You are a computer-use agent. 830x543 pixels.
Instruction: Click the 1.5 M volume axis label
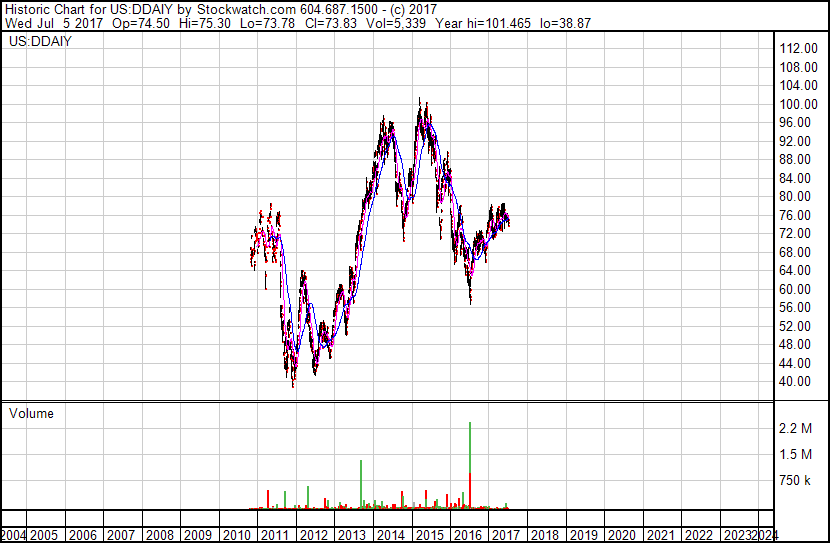pyautogui.click(x=800, y=455)
